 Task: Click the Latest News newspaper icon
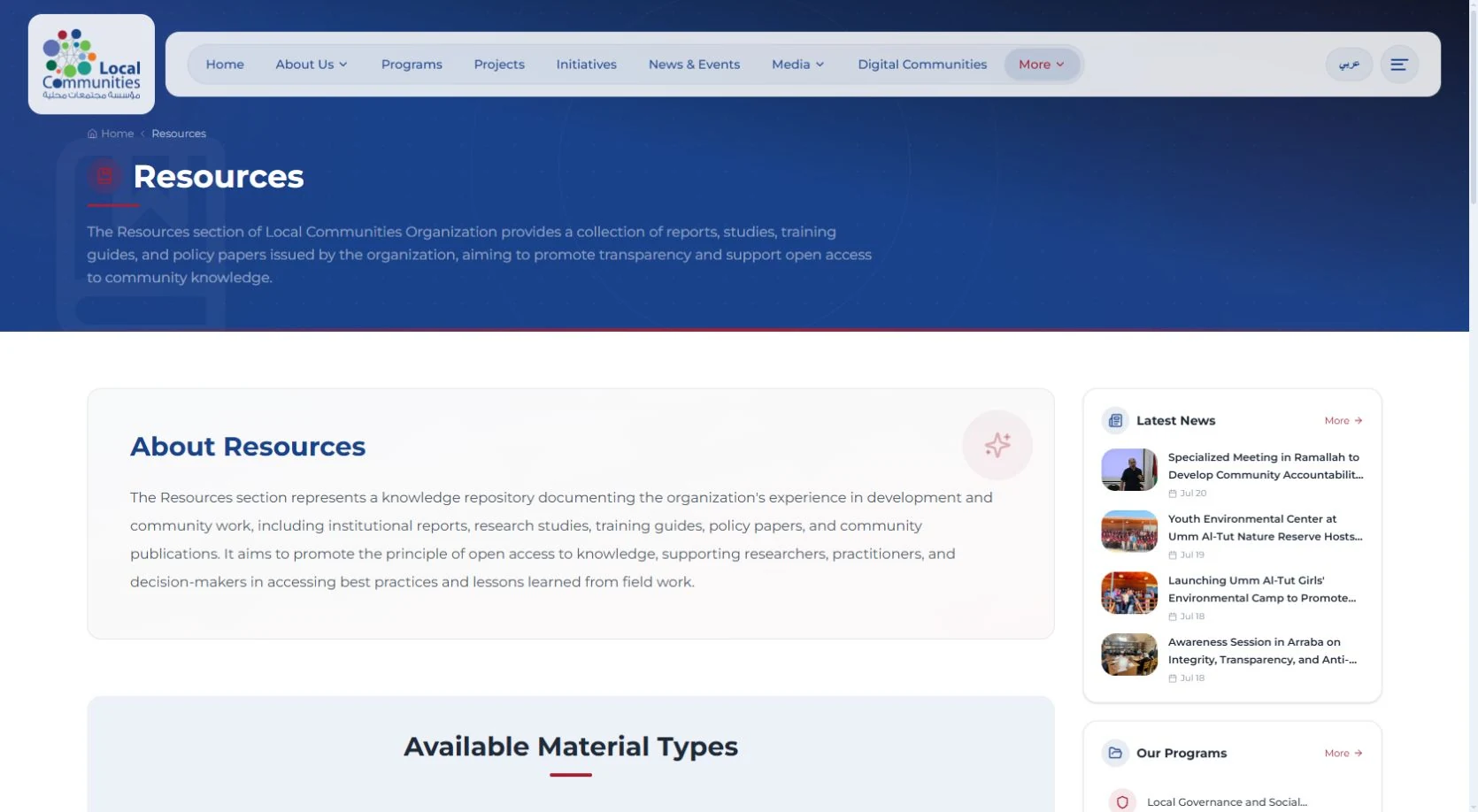1115,420
